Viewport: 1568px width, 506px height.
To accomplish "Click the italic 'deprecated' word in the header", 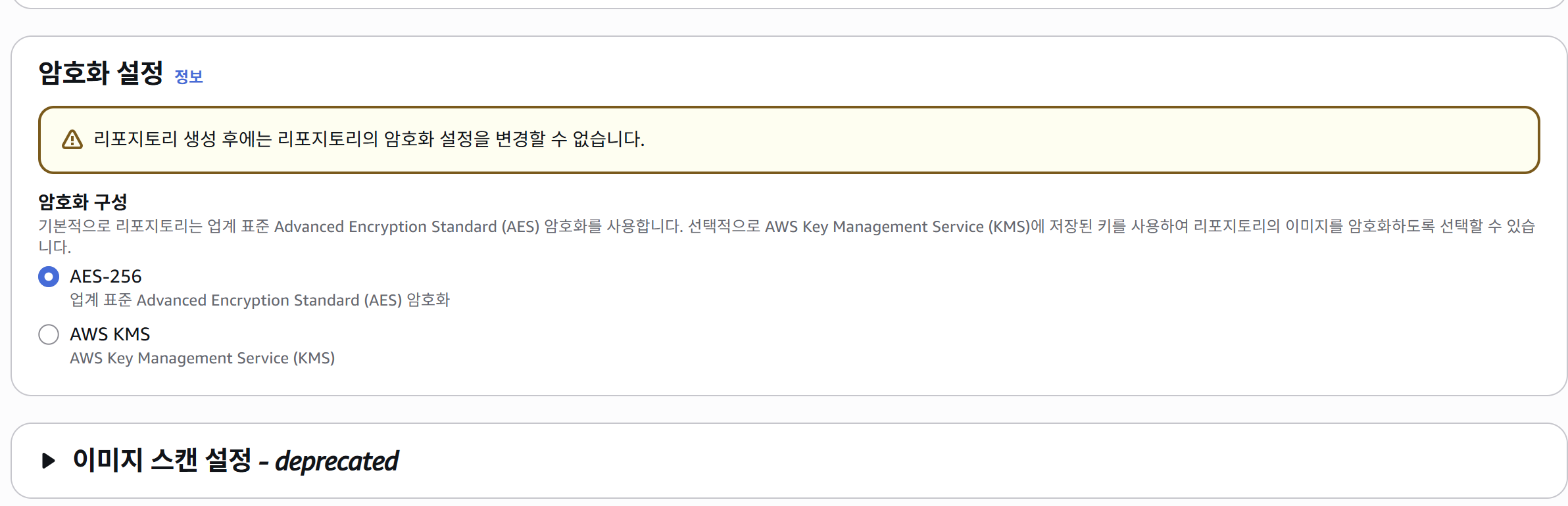I will click(337, 461).
